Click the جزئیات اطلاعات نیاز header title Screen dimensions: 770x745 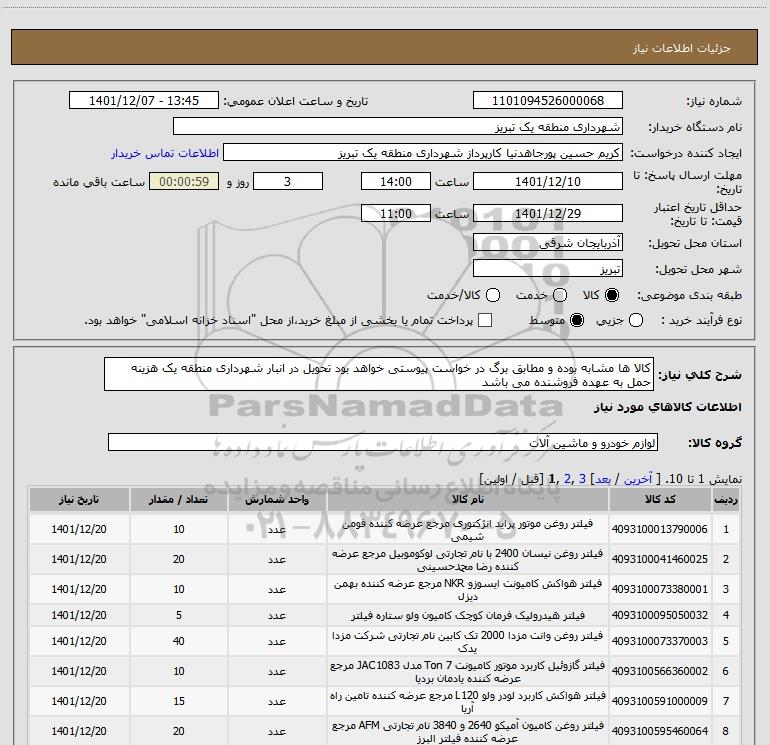682,48
